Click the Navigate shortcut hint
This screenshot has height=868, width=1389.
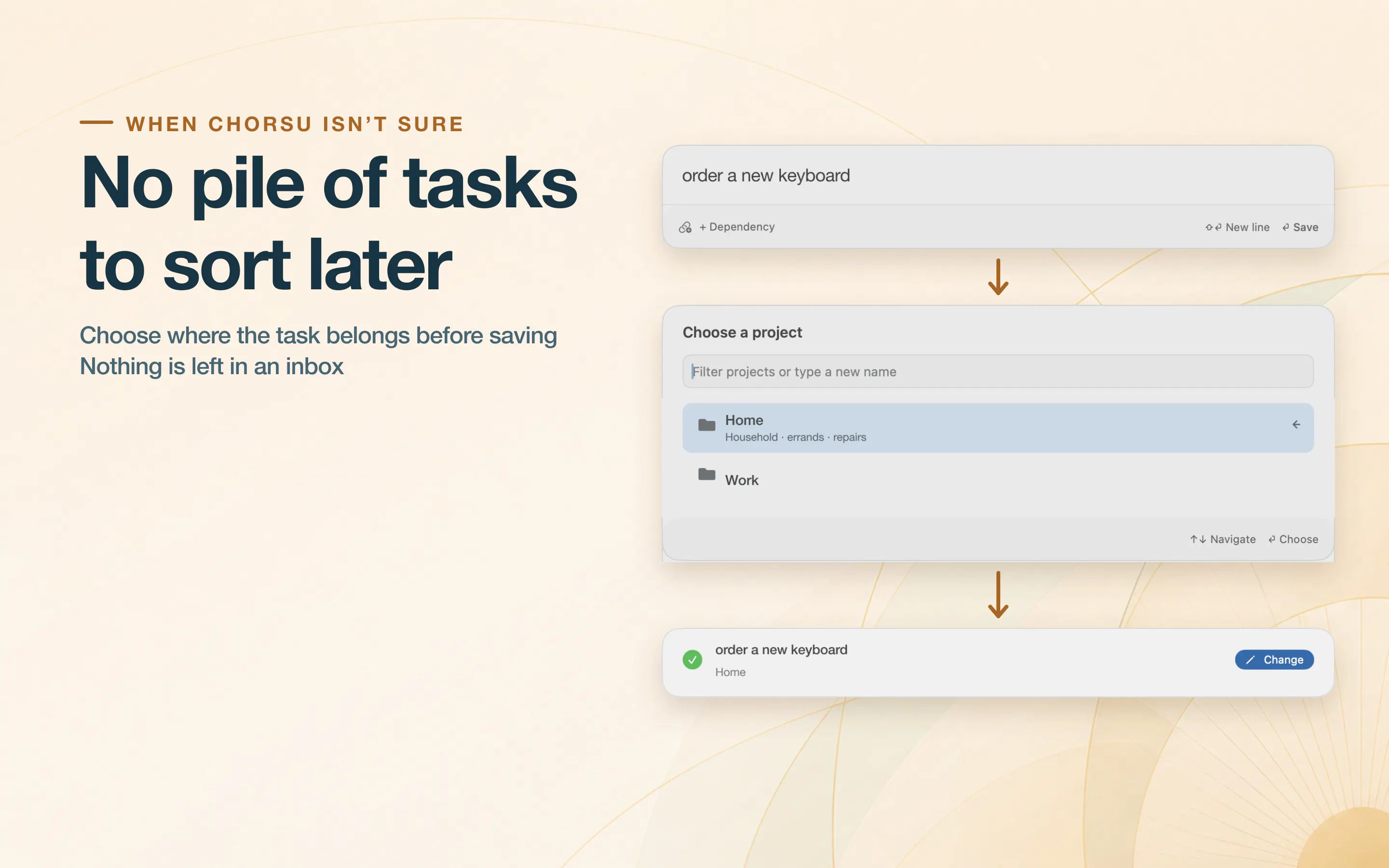(1223, 539)
